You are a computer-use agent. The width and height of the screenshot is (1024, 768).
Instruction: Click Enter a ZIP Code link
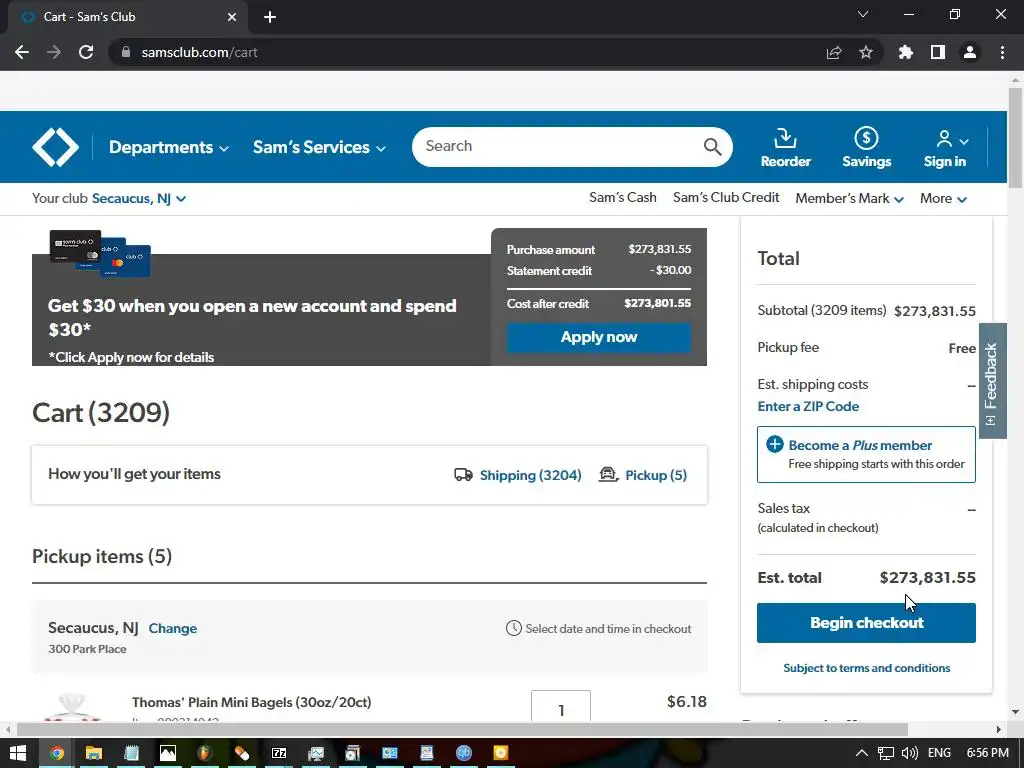pos(808,406)
